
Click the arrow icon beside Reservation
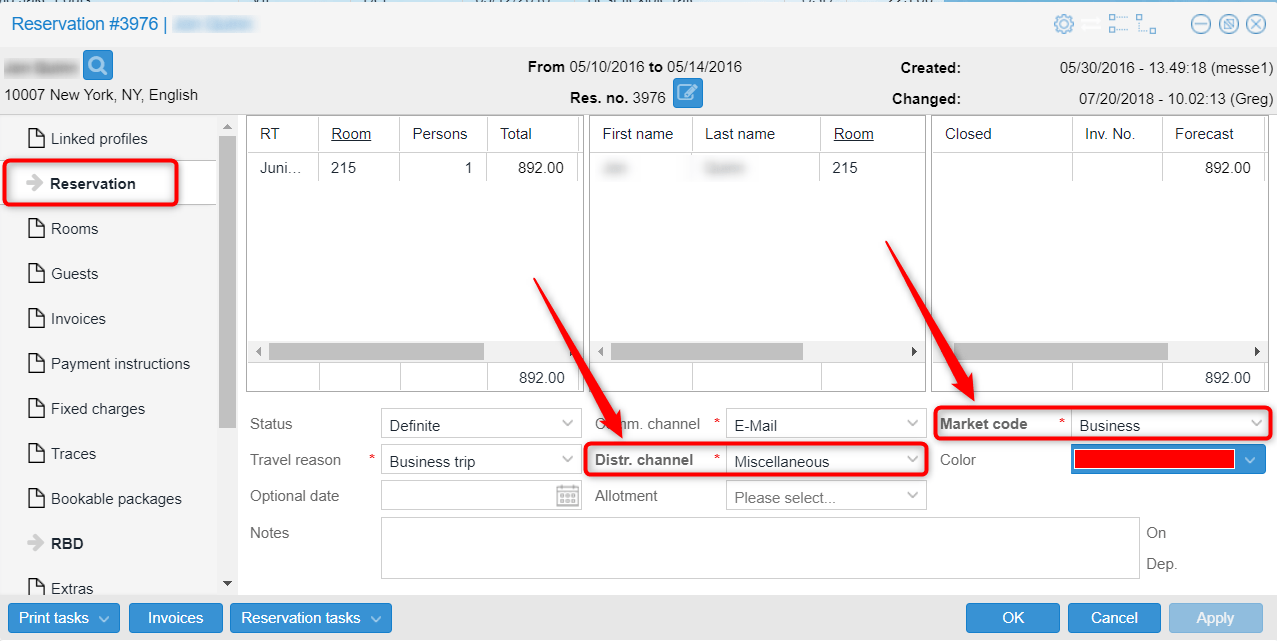35,183
